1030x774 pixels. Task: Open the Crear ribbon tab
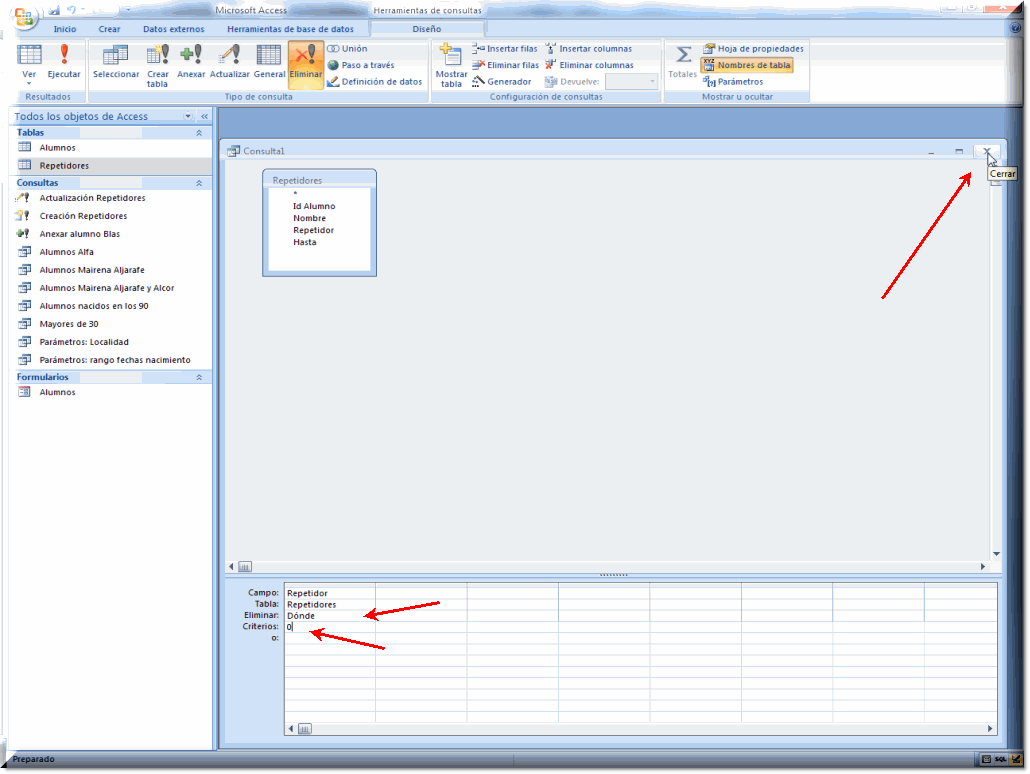pyautogui.click(x=109, y=29)
